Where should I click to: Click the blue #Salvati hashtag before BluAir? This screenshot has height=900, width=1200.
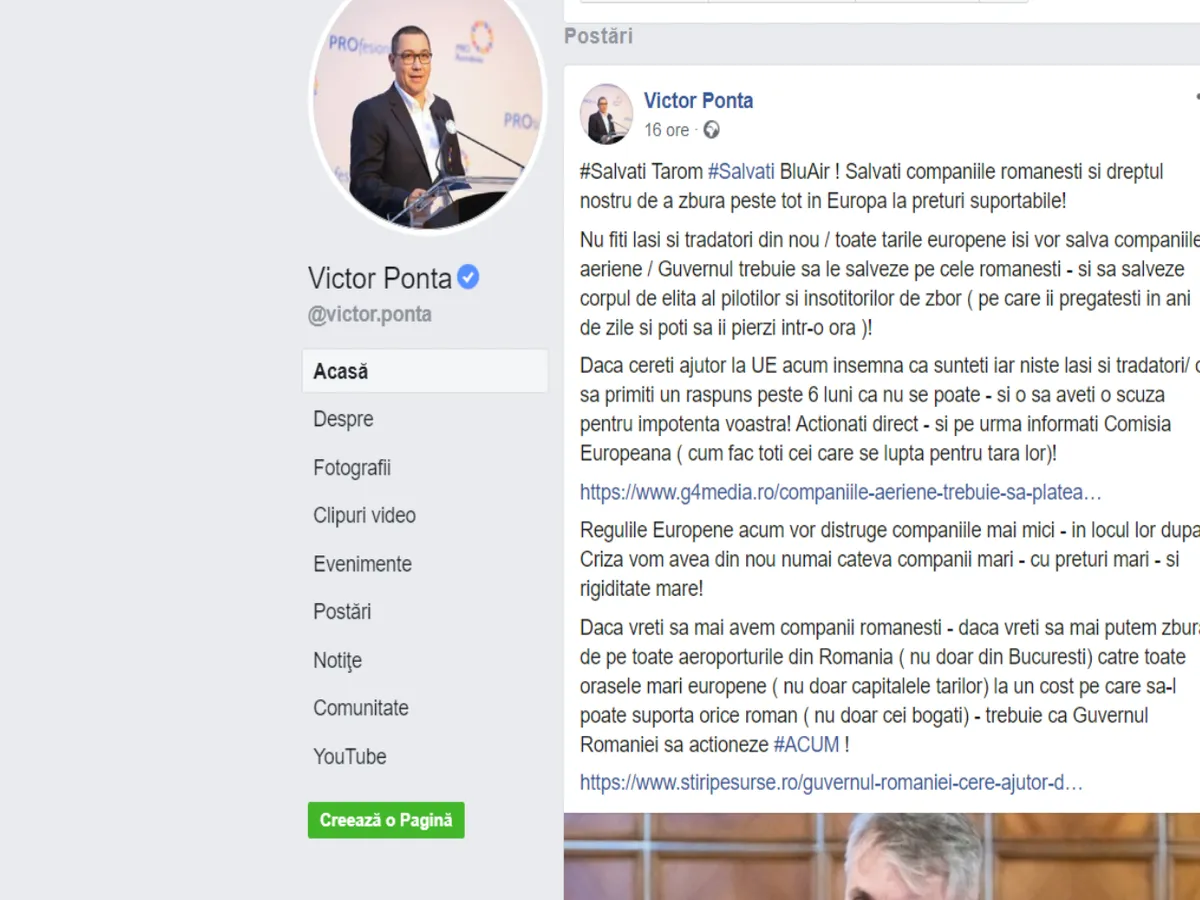[x=741, y=172]
